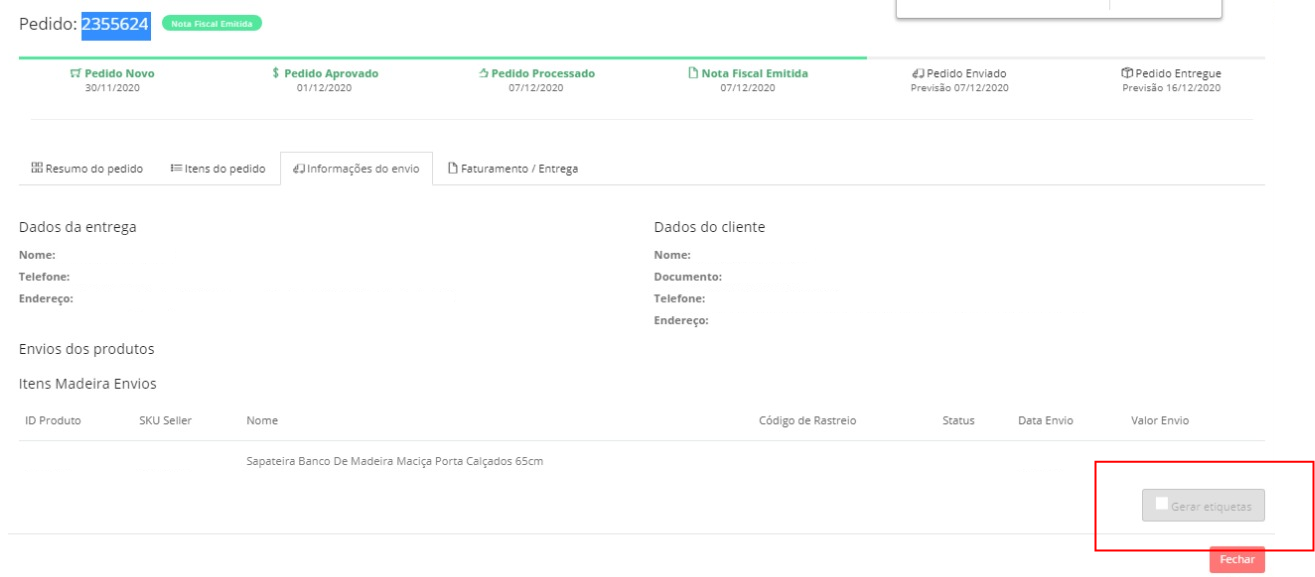
Task: Click the Itens Madeira Envios heading
Action: 87,383
